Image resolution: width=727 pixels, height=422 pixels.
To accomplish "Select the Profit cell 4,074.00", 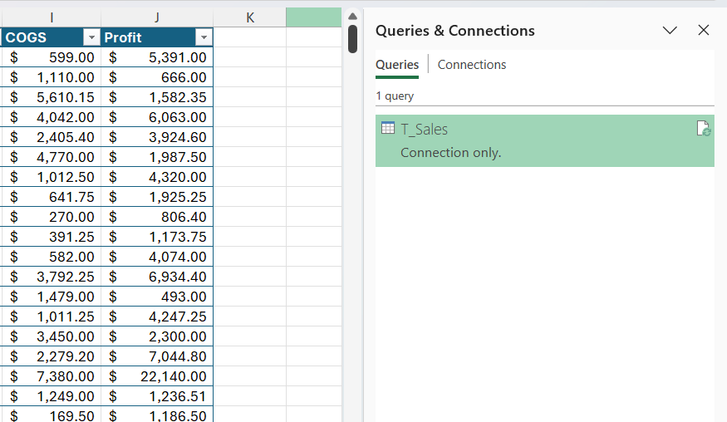I will click(157, 256).
